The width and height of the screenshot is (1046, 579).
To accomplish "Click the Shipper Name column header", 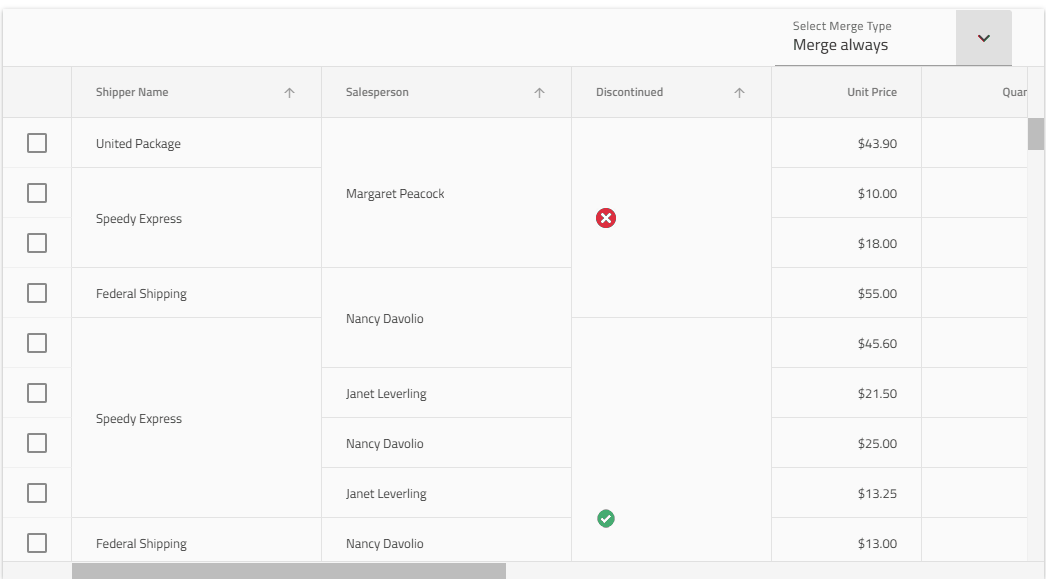I will click(x=132, y=92).
